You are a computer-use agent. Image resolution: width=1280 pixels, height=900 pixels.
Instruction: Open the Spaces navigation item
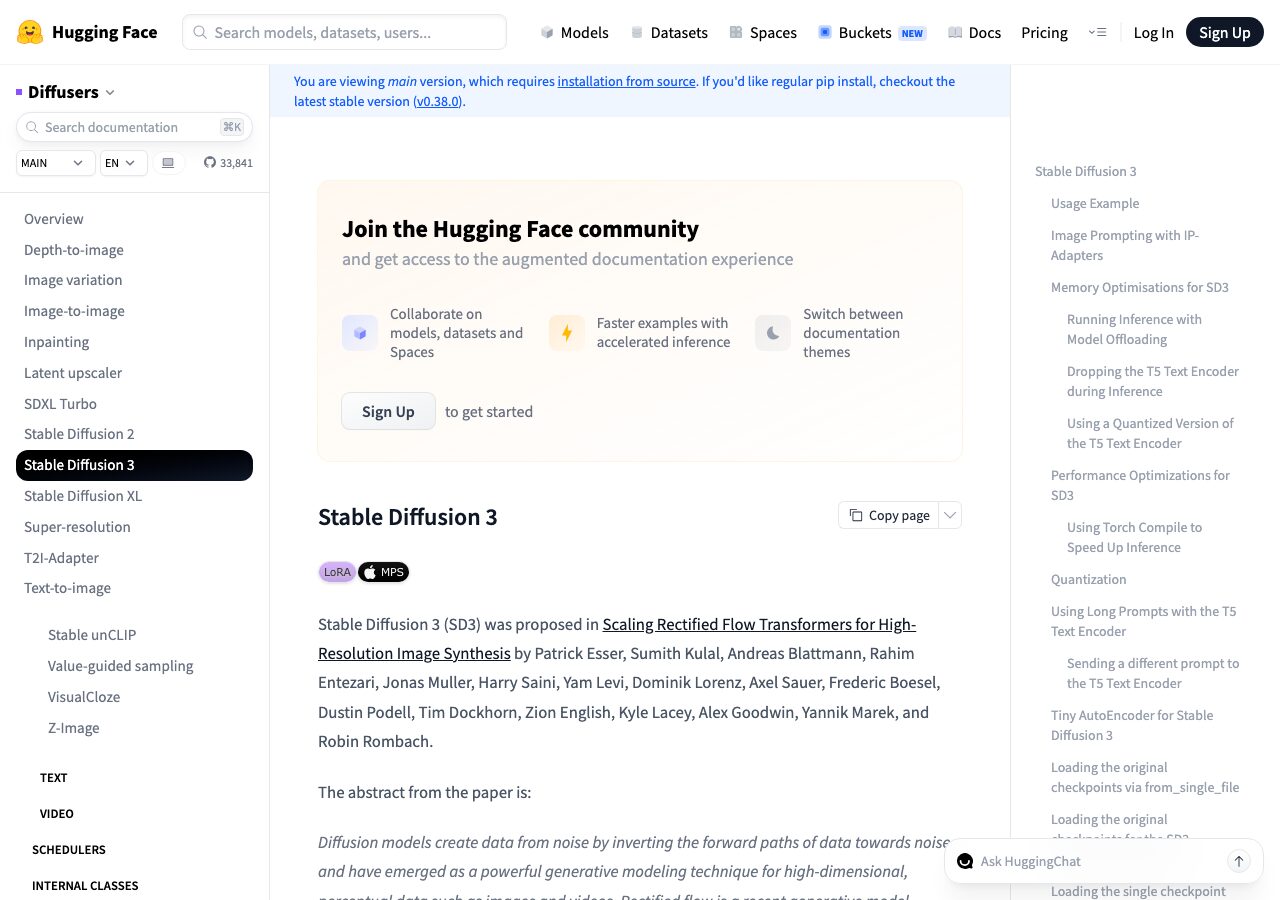click(x=763, y=32)
